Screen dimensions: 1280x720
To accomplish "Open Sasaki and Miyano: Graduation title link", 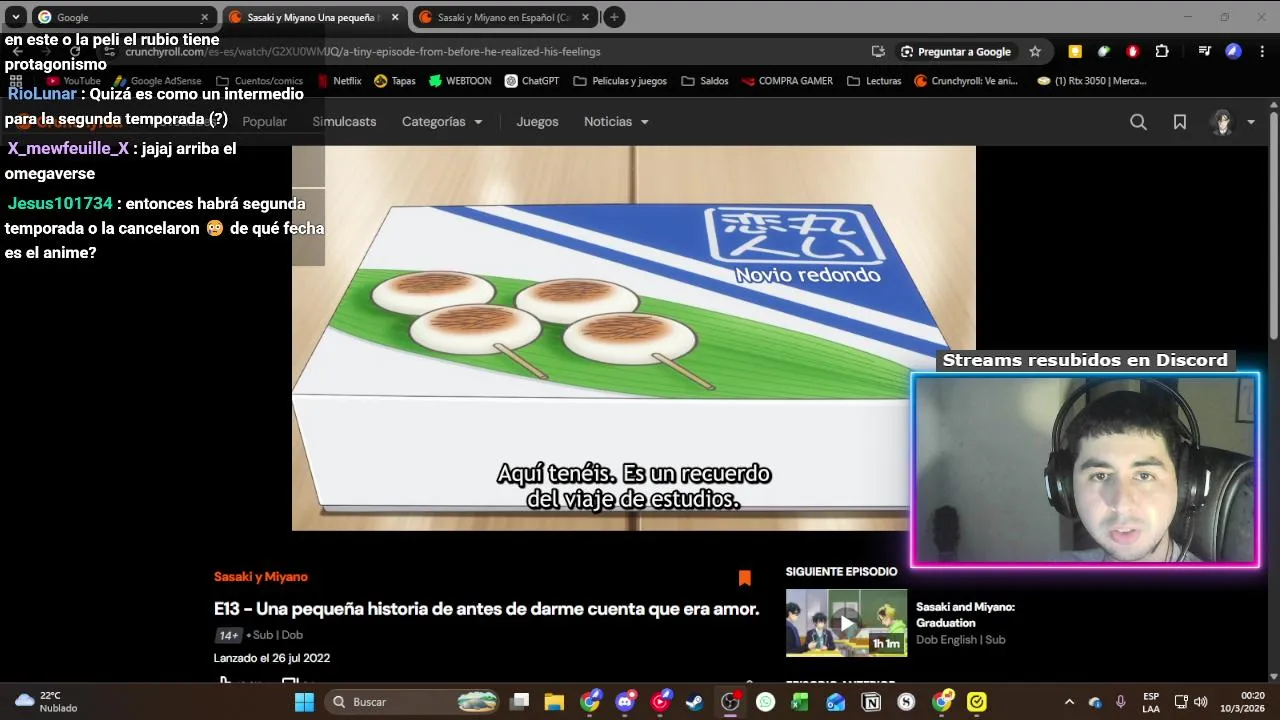I will 965,614.
